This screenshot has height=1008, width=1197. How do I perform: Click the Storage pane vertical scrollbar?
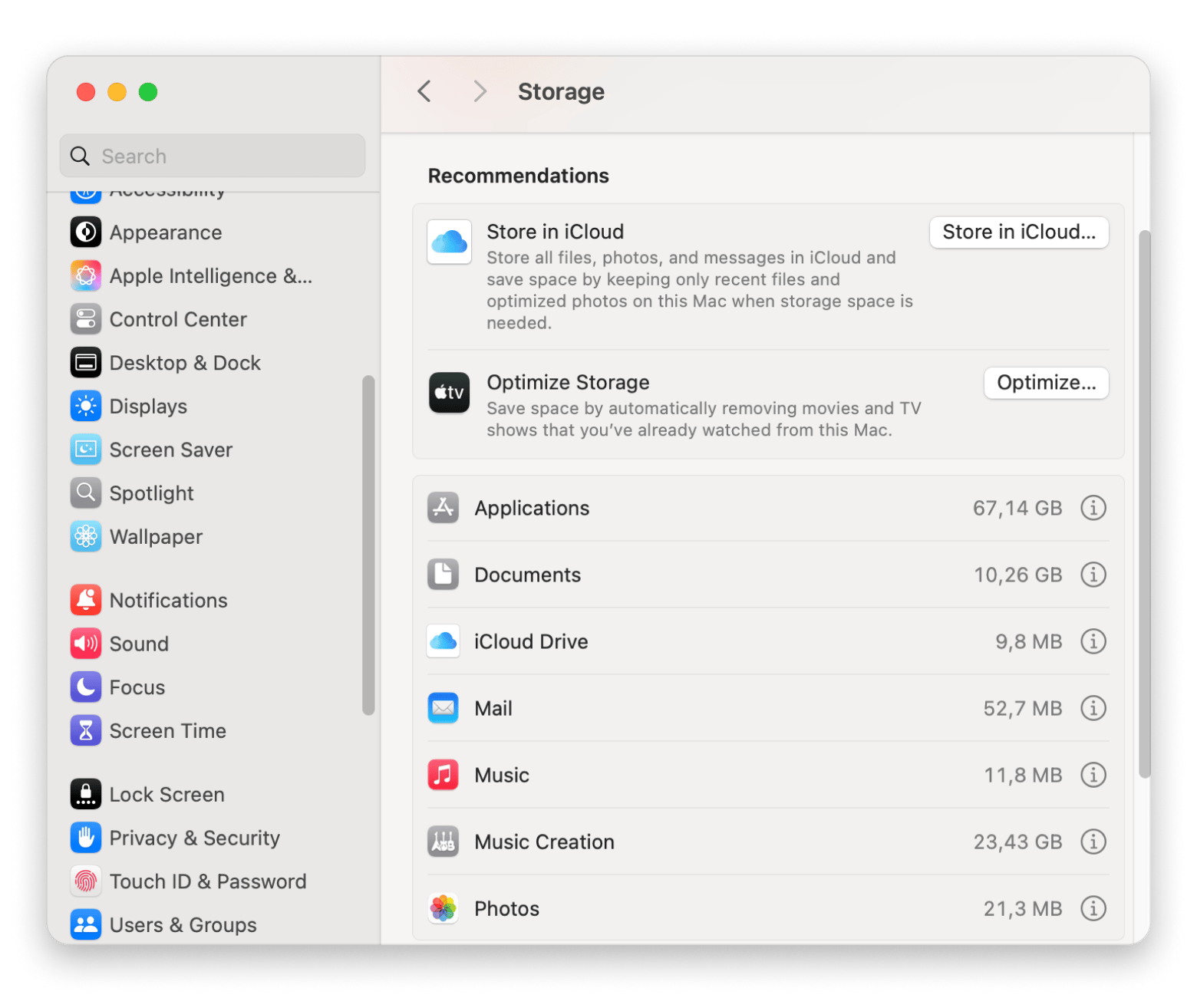point(1145,504)
